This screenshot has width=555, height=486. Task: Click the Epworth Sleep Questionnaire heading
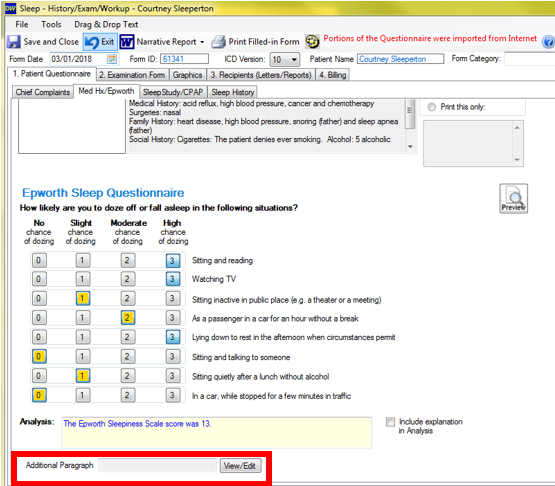pos(103,193)
